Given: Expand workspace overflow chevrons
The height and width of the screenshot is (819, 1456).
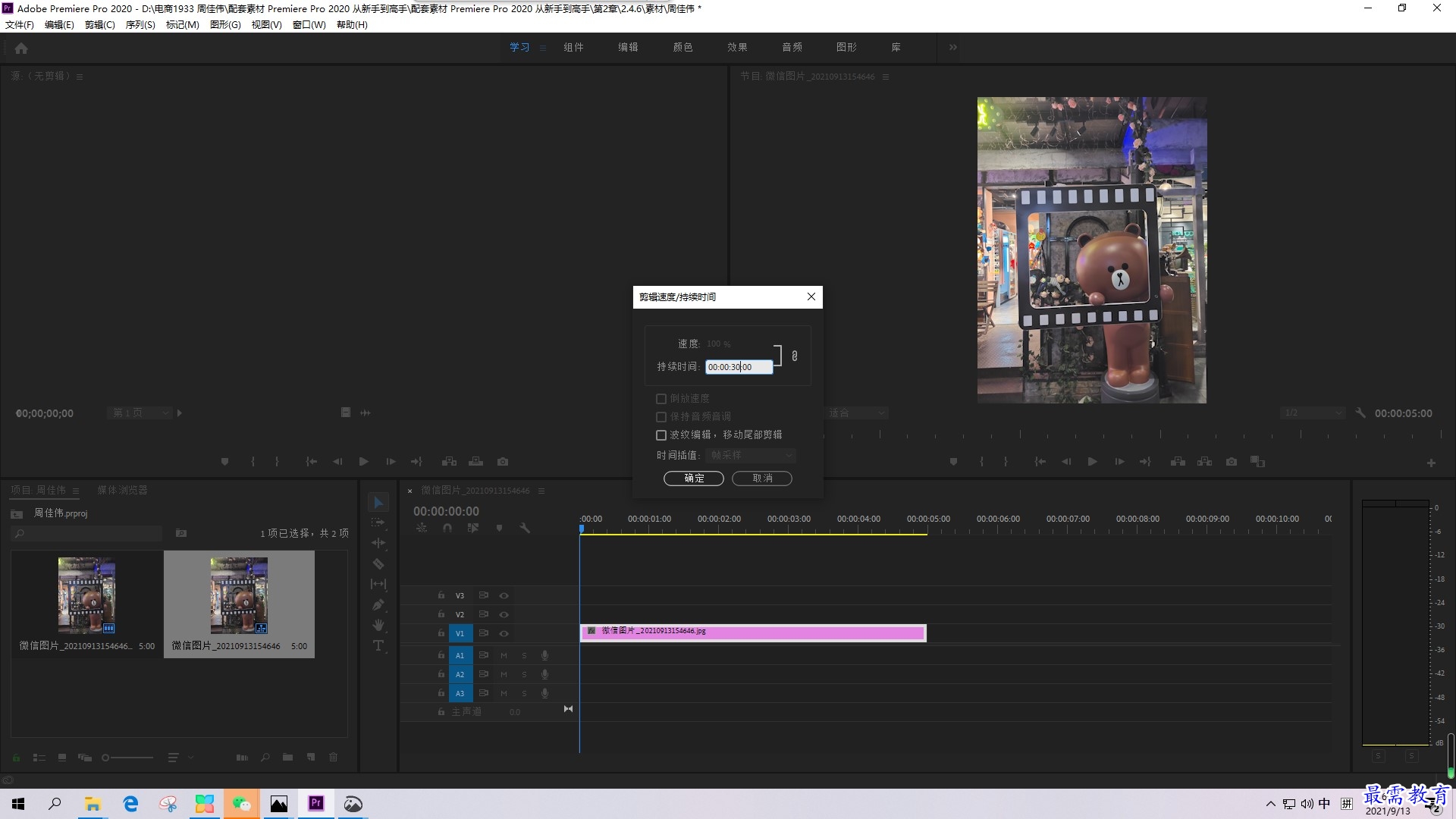Looking at the screenshot, I should tap(952, 47).
